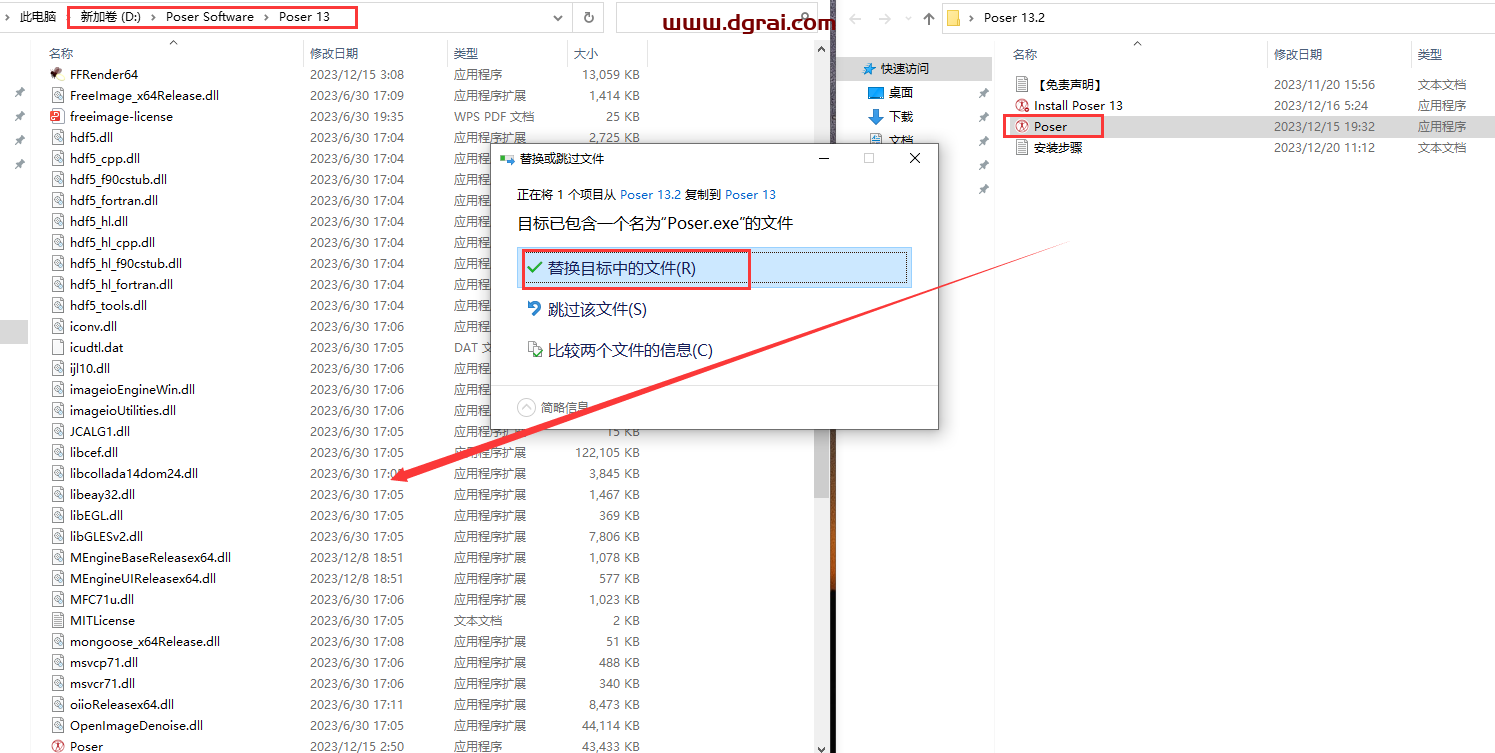
Task: Click the libcef.dll file icon
Action: point(57,452)
